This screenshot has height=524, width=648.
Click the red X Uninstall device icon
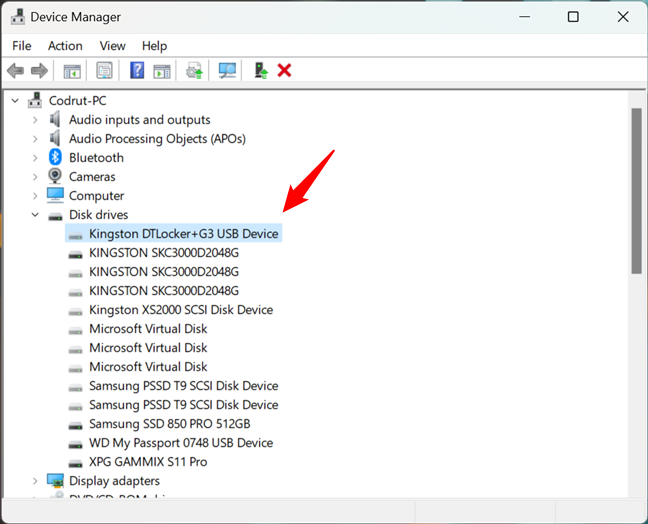coord(284,70)
